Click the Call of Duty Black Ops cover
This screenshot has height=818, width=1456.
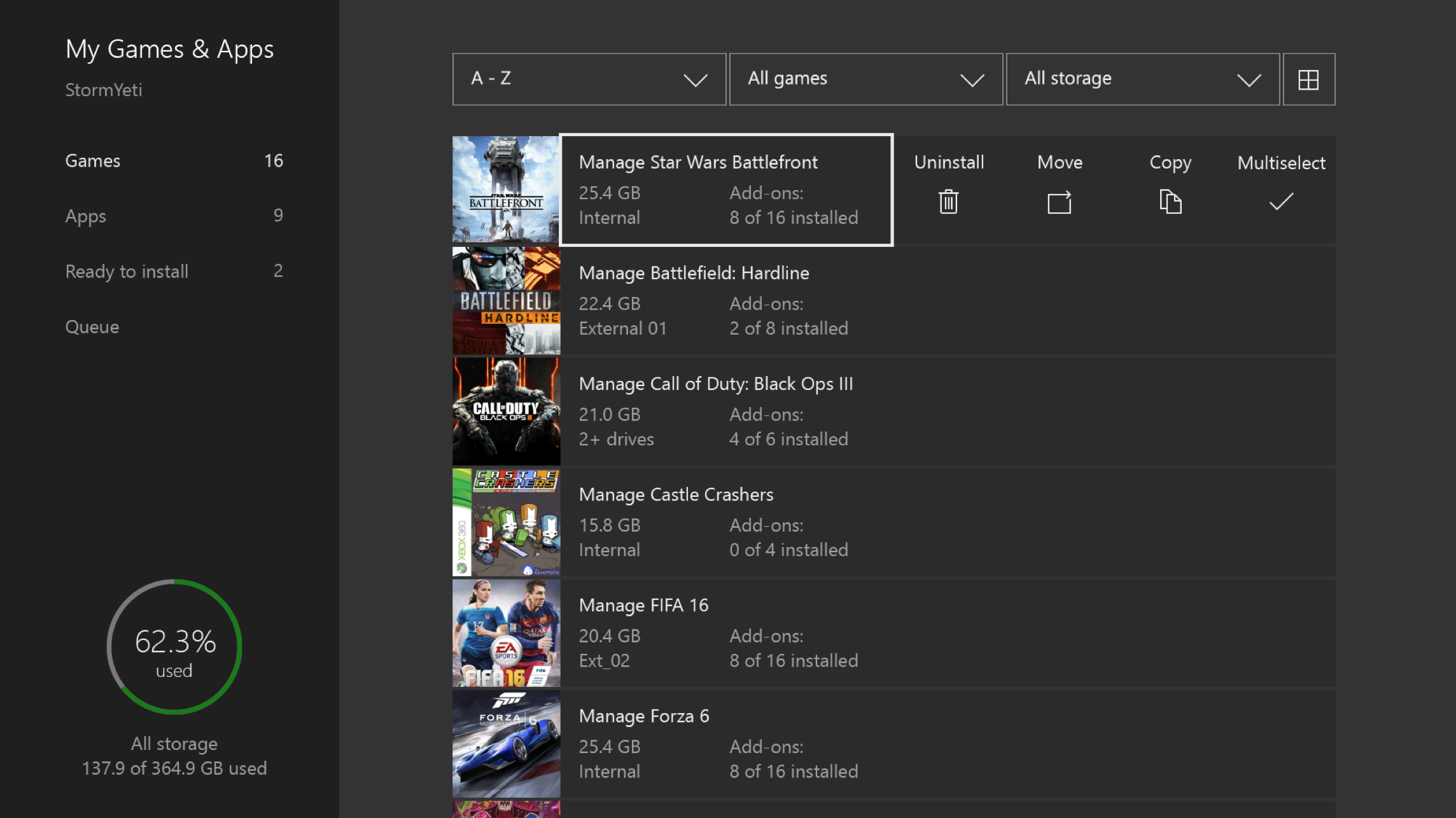(506, 411)
